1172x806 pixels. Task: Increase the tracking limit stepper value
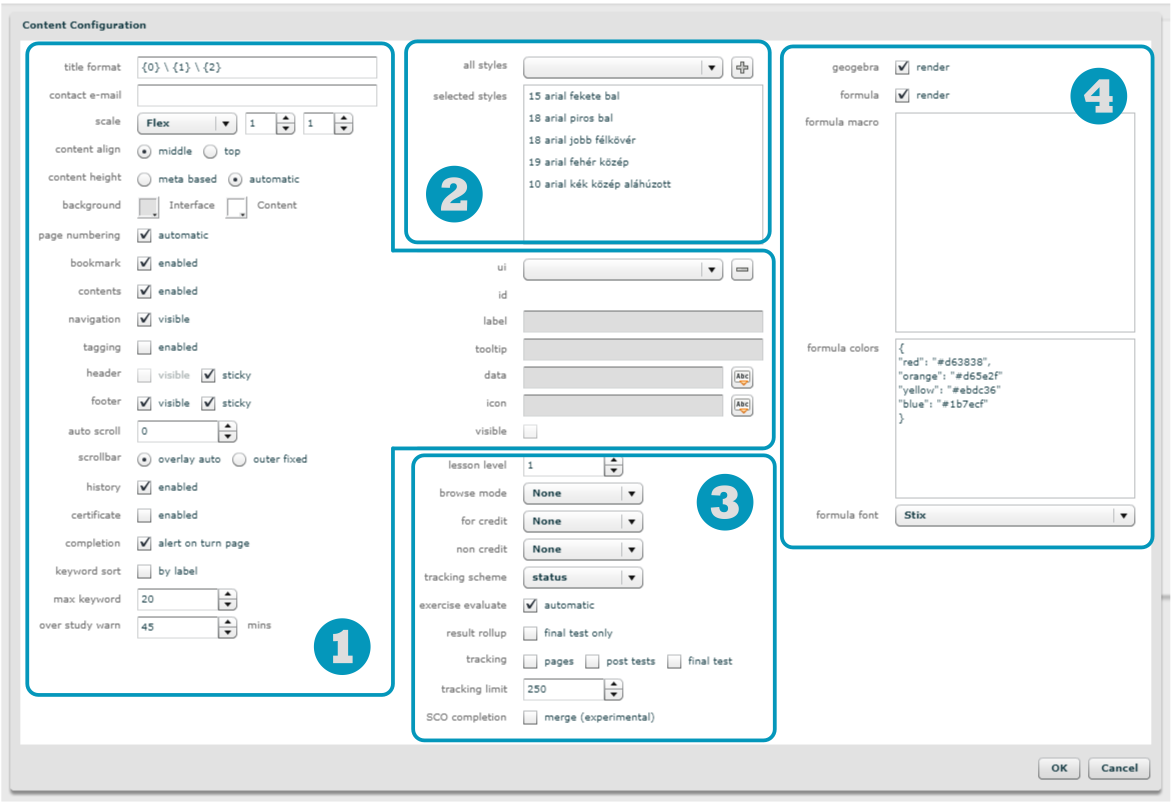(x=614, y=685)
